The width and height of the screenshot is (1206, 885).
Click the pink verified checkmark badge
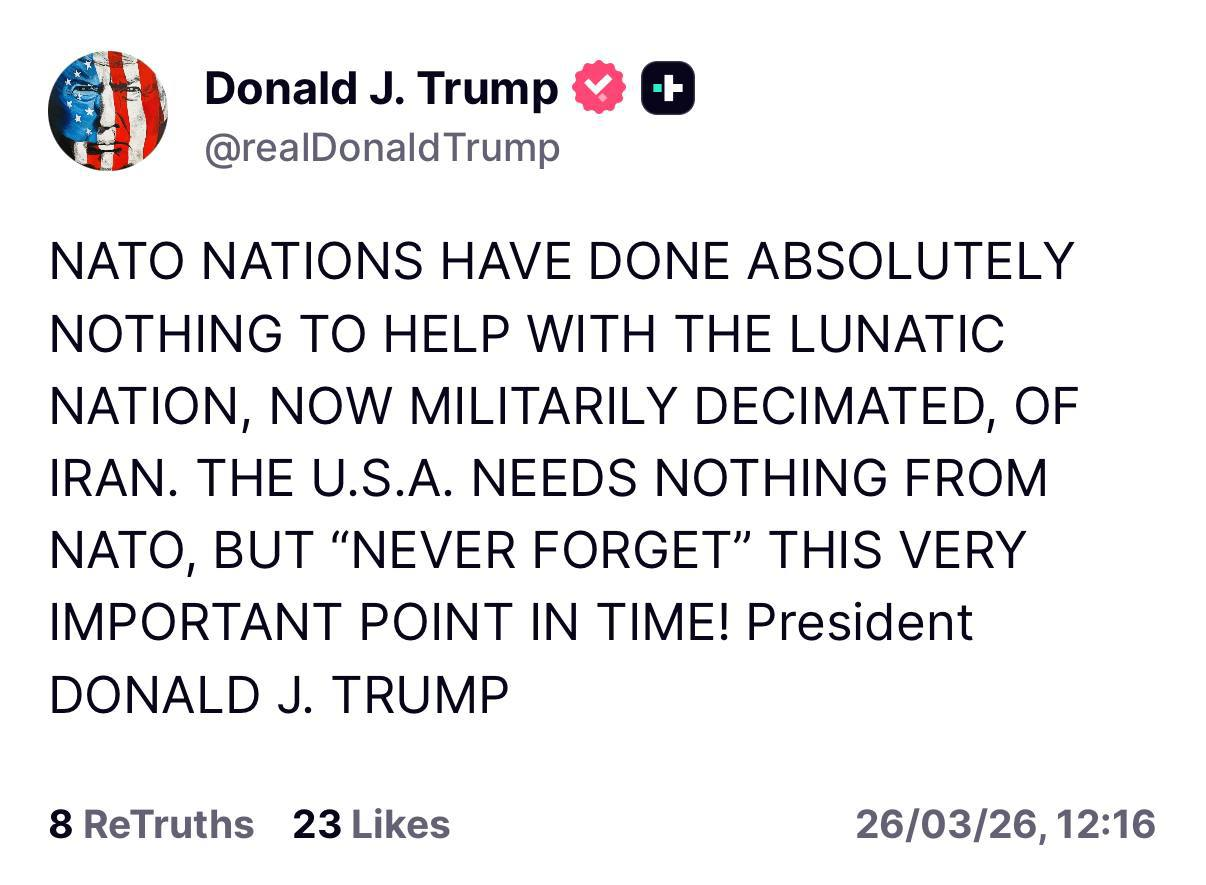tap(599, 86)
